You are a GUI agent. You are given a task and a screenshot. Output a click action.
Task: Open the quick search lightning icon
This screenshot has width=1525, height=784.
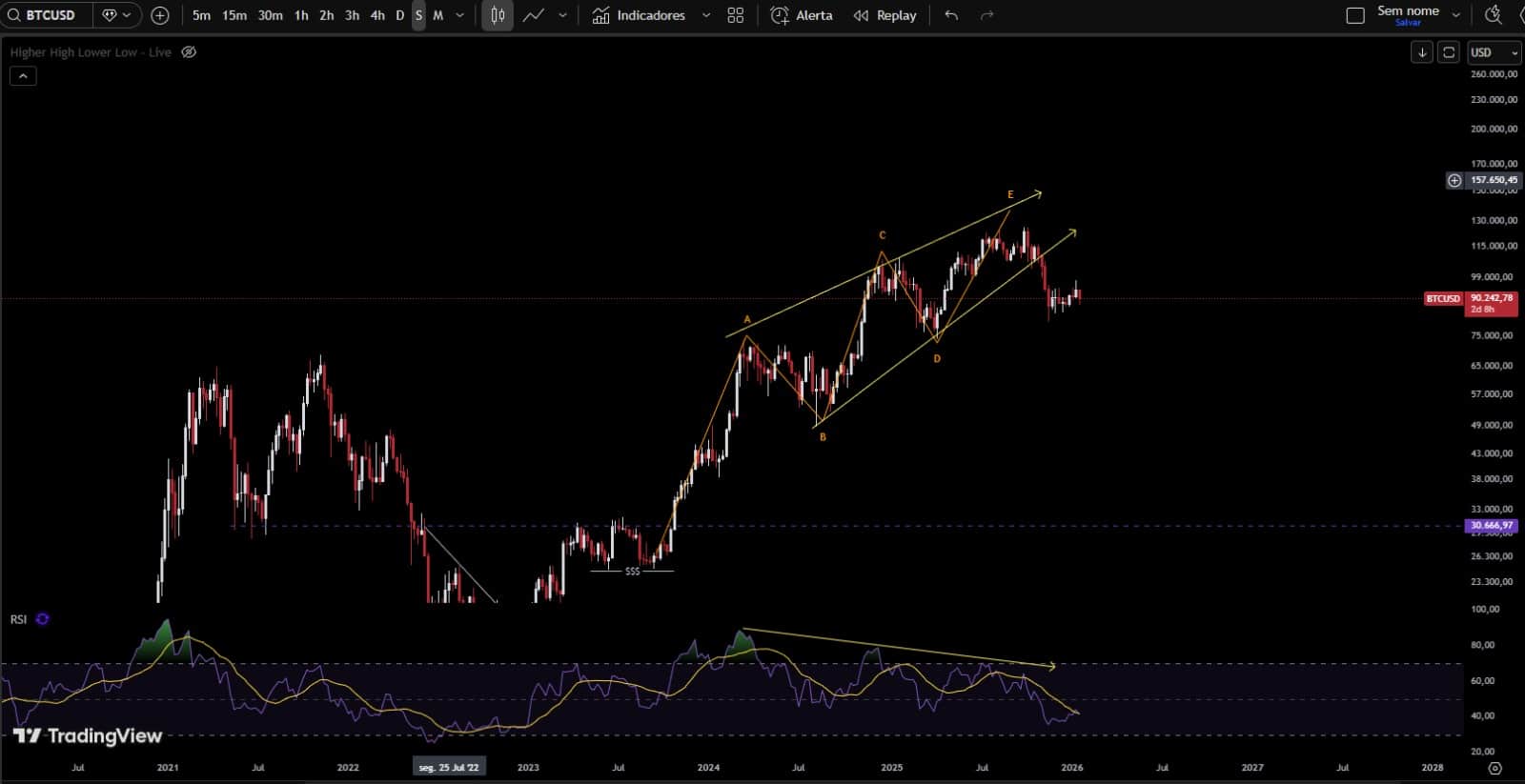point(1494,15)
